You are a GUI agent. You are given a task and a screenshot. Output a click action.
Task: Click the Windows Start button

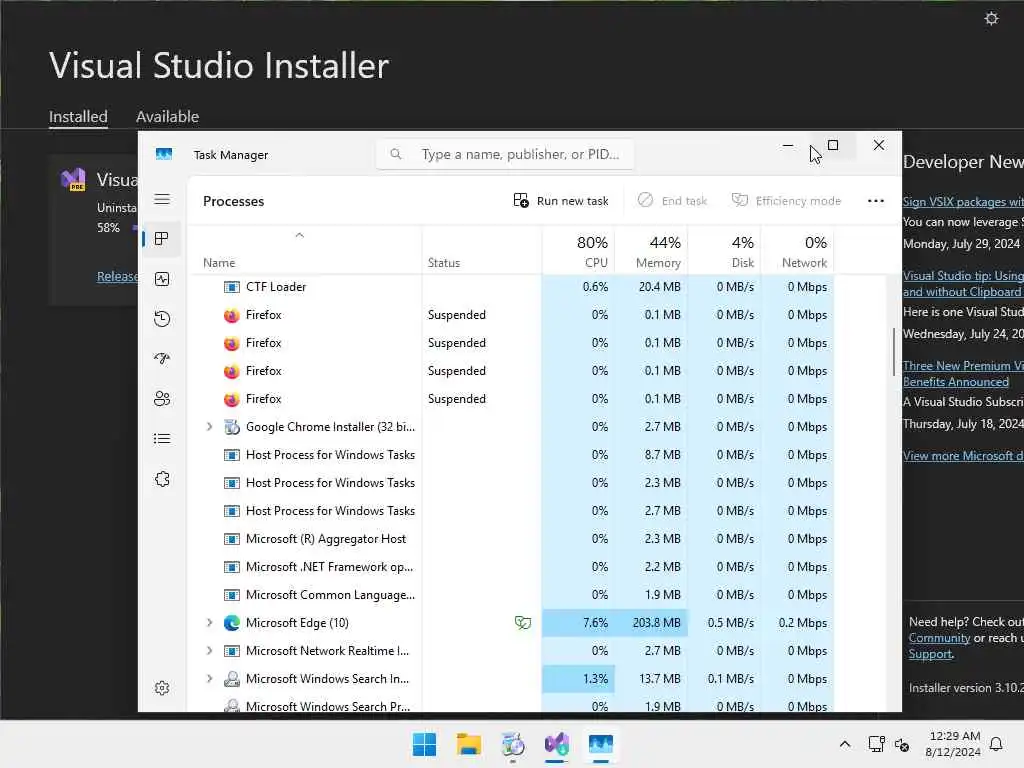click(x=424, y=744)
